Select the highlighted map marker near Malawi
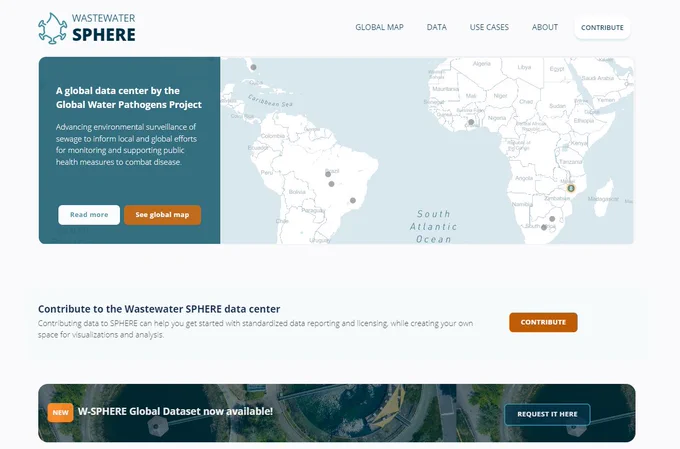This screenshot has height=449, width=680. (x=571, y=188)
